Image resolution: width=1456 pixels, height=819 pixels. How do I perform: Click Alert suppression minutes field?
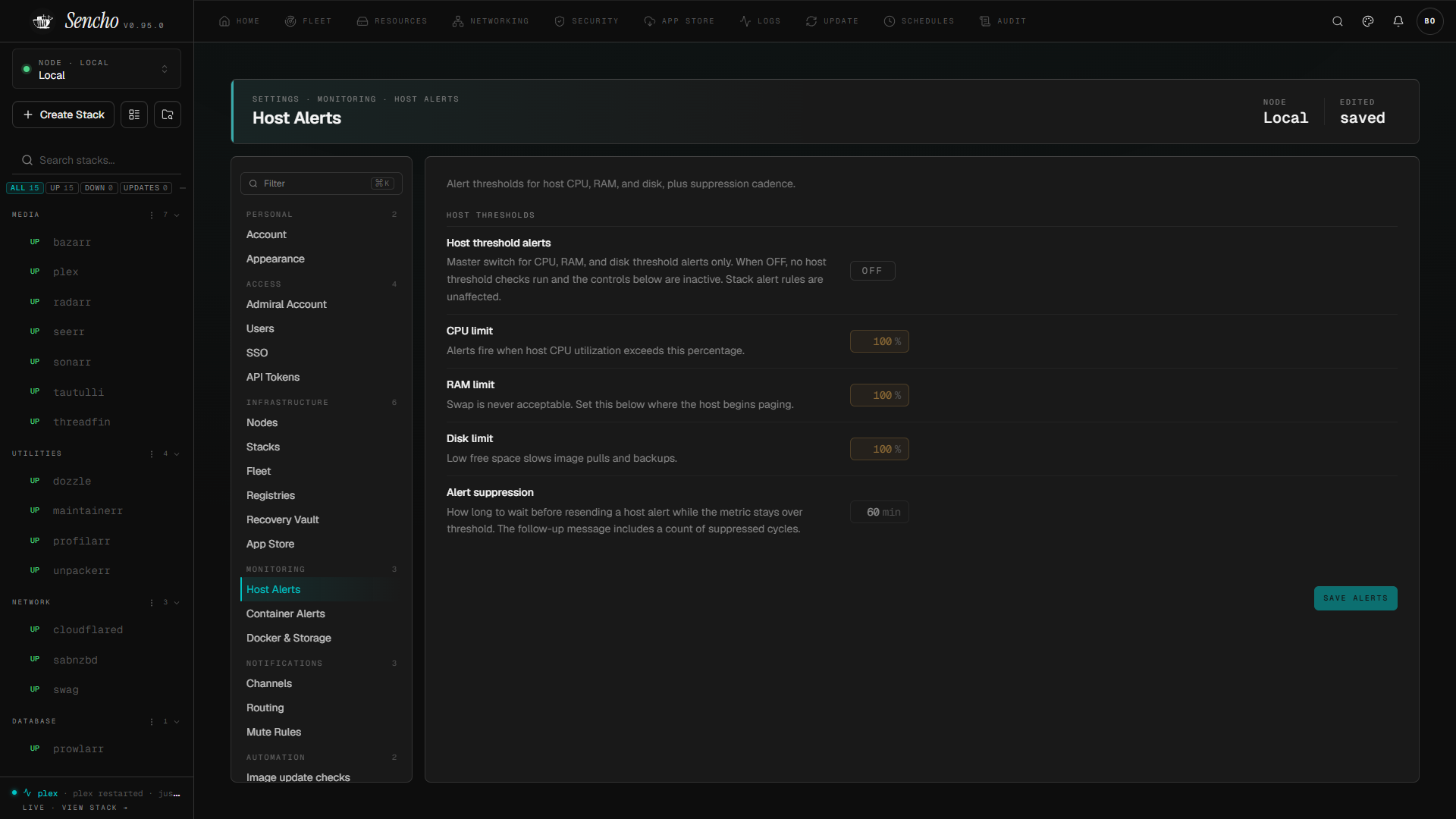[879, 512]
